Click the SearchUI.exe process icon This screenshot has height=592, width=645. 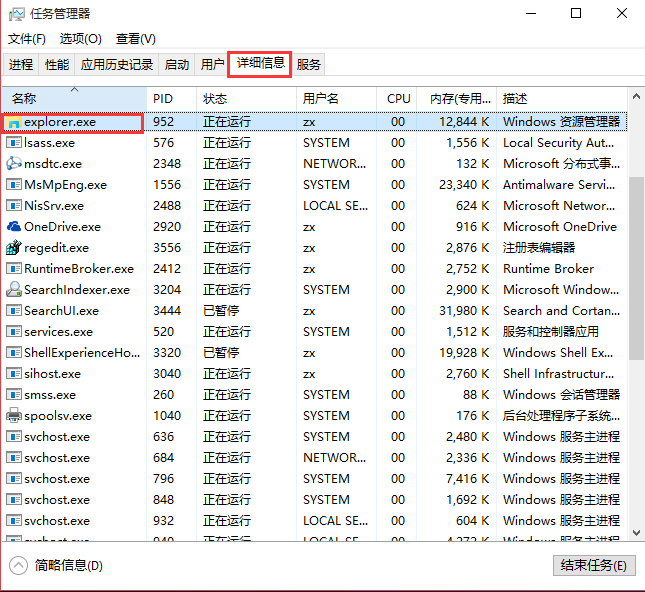(x=14, y=311)
